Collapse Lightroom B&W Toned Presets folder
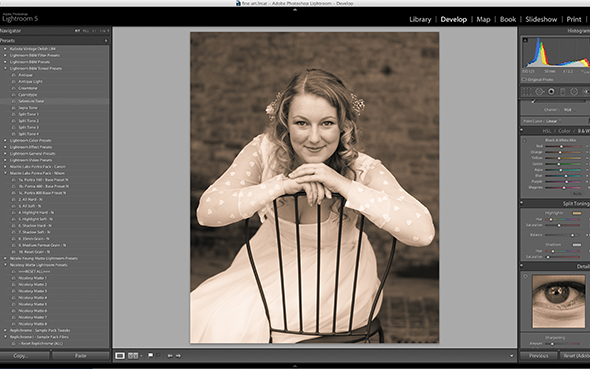590x369 pixels. point(5,68)
